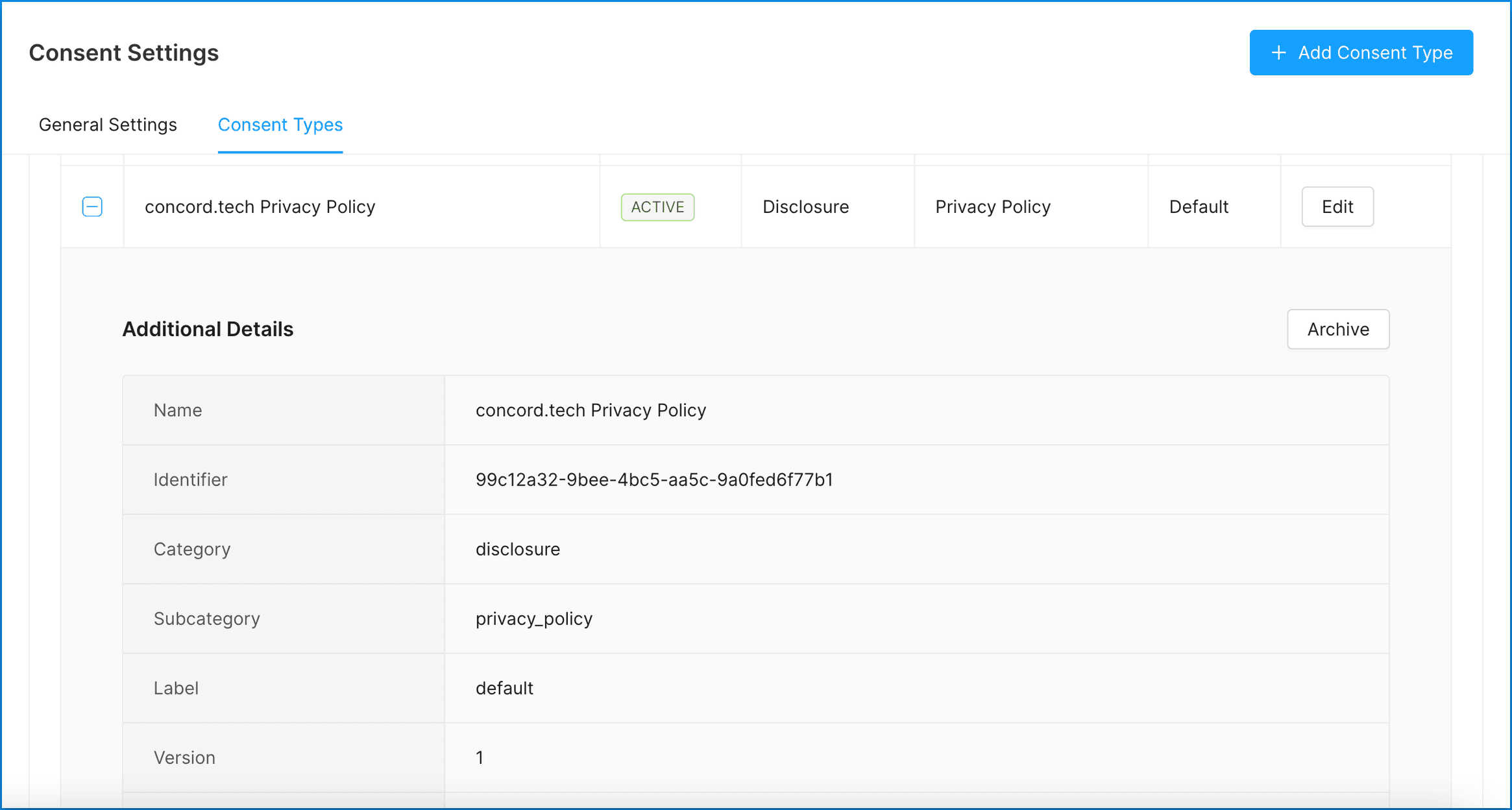Viewport: 1512px width, 810px height.
Task: Click the concord.tech Privacy Policy row title
Action: pos(260,207)
